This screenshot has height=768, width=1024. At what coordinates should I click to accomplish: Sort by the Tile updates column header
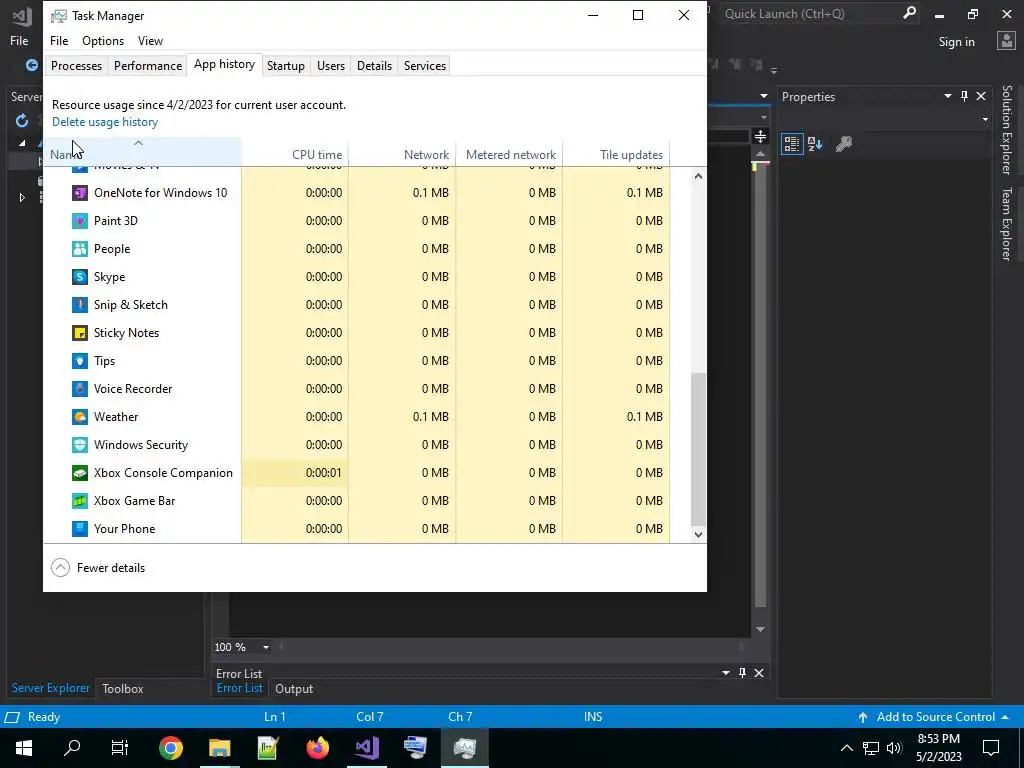click(x=616, y=152)
